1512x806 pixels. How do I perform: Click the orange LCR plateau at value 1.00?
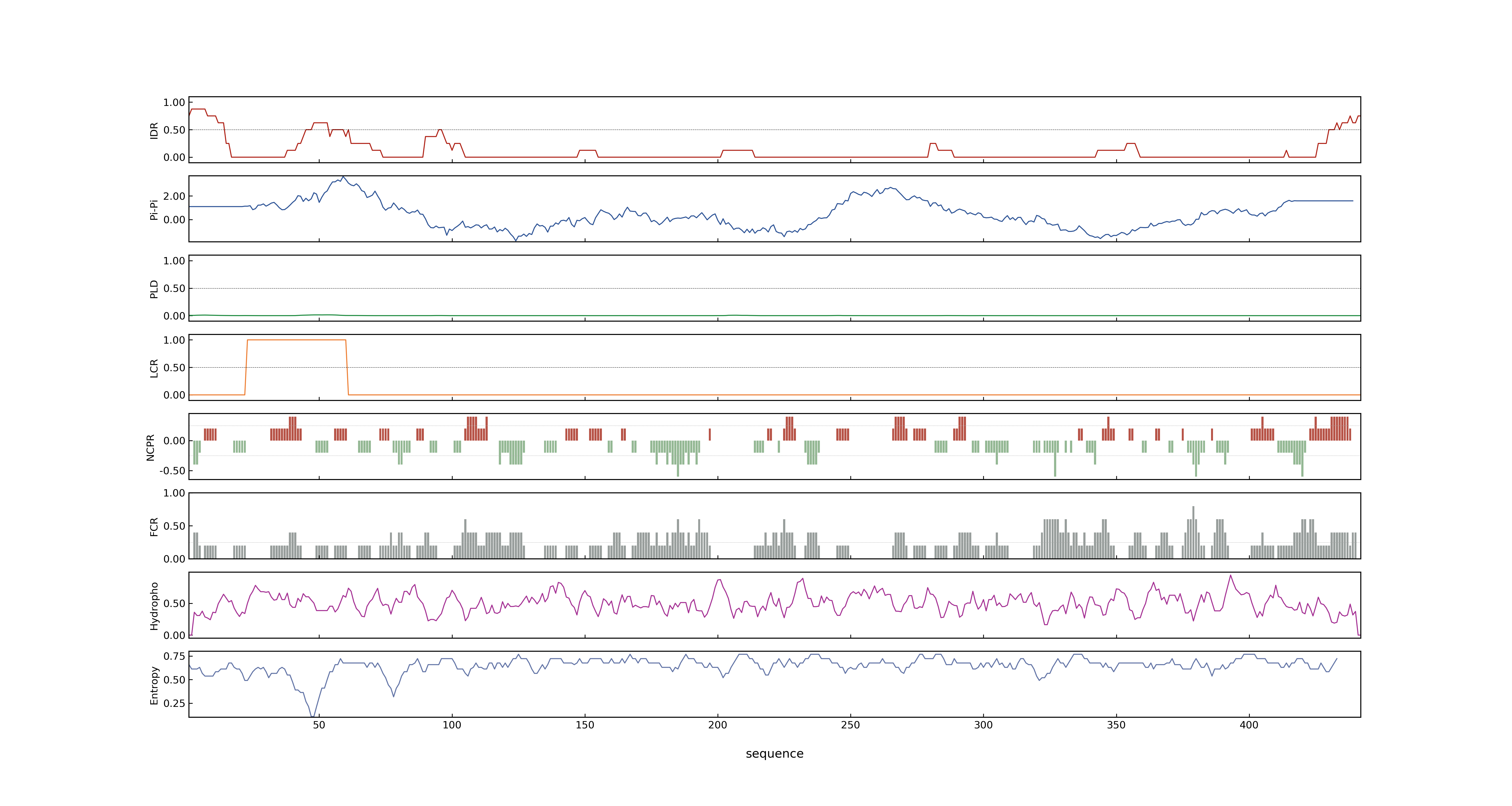[x=296, y=340]
